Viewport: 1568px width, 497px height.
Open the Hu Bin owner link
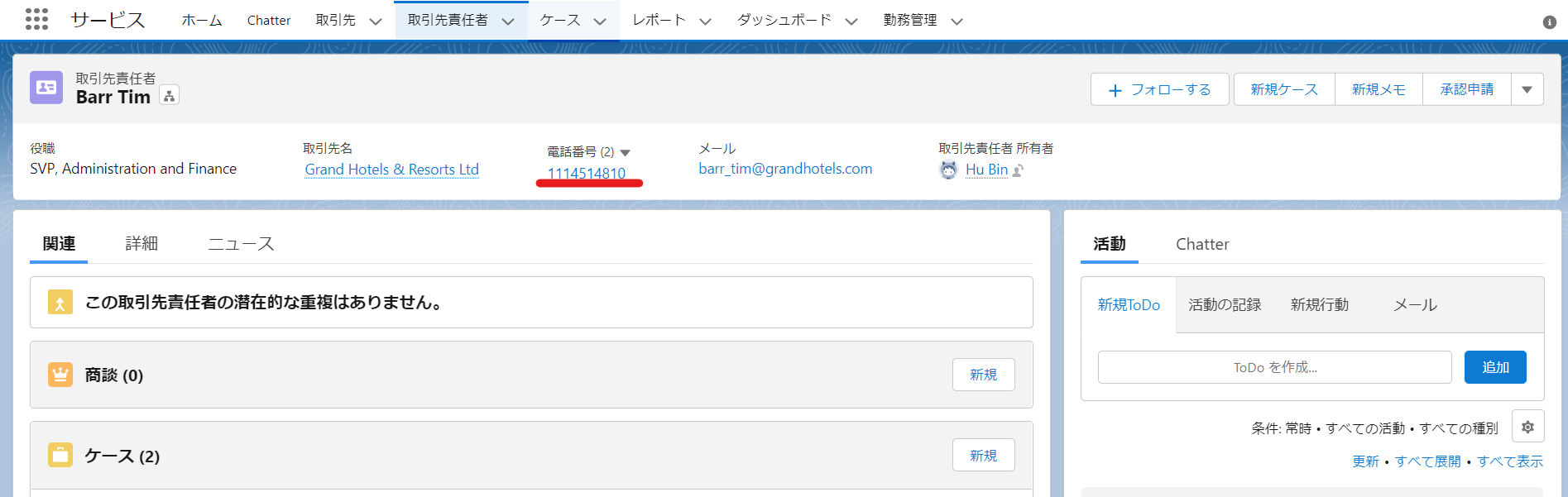click(986, 170)
